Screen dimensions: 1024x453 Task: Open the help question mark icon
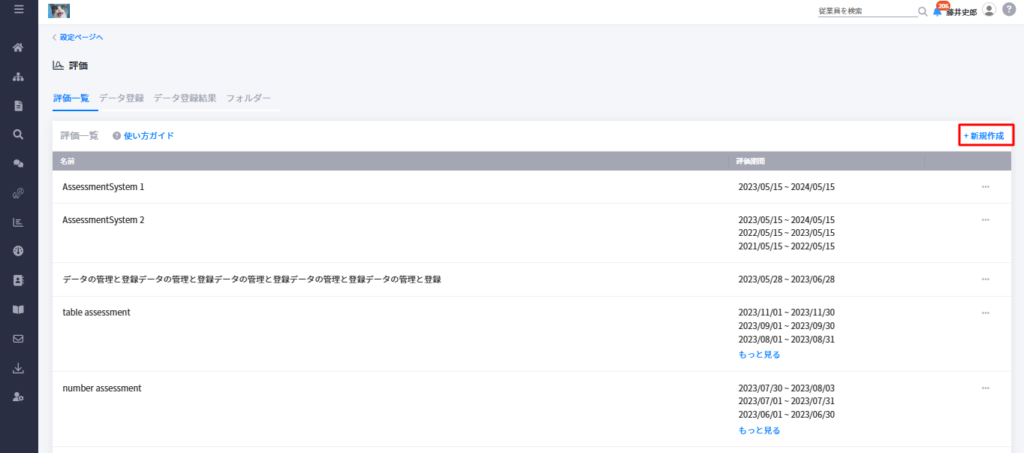(1009, 10)
